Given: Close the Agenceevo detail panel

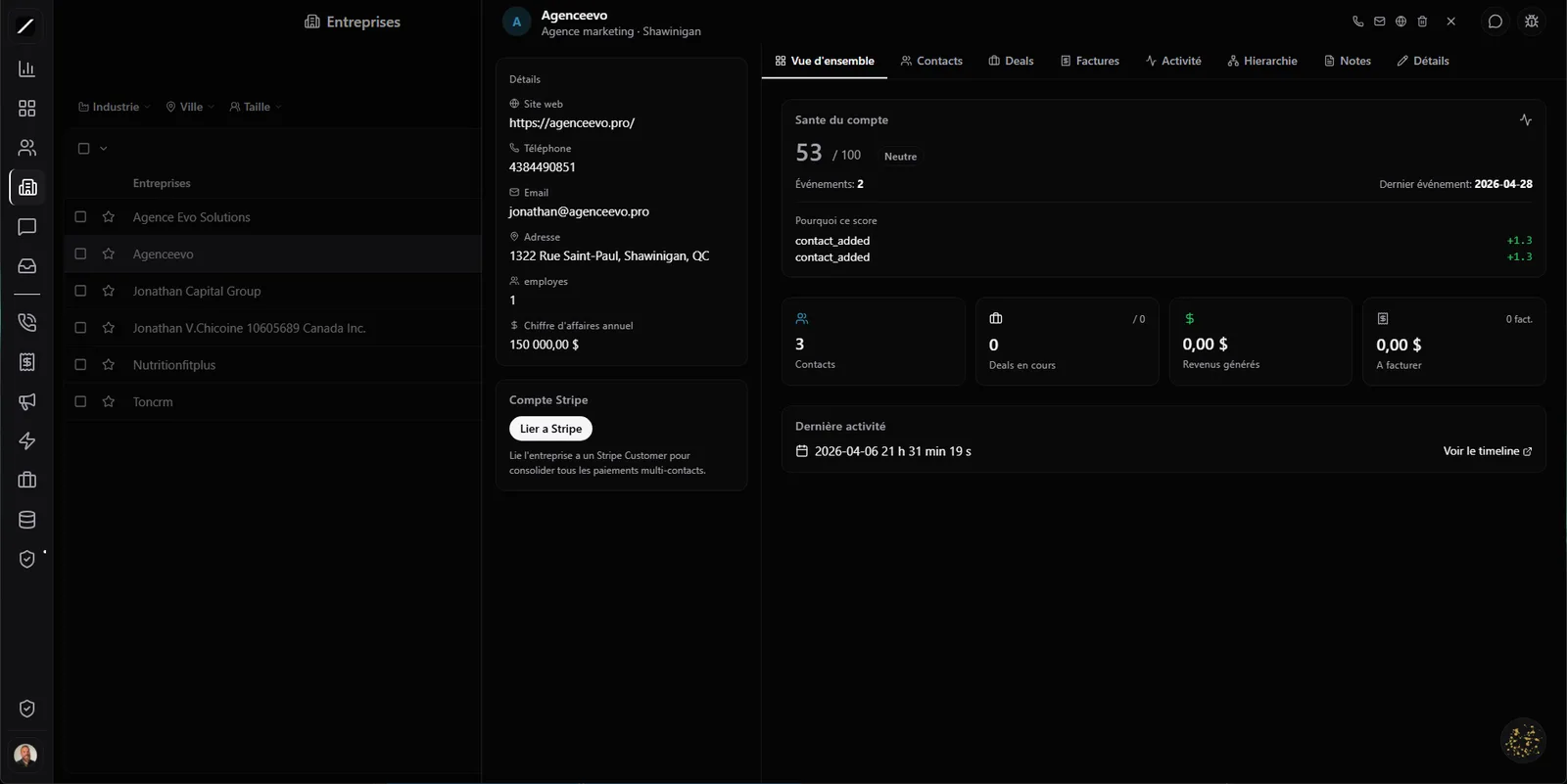Looking at the screenshot, I should pyautogui.click(x=1451, y=22).
